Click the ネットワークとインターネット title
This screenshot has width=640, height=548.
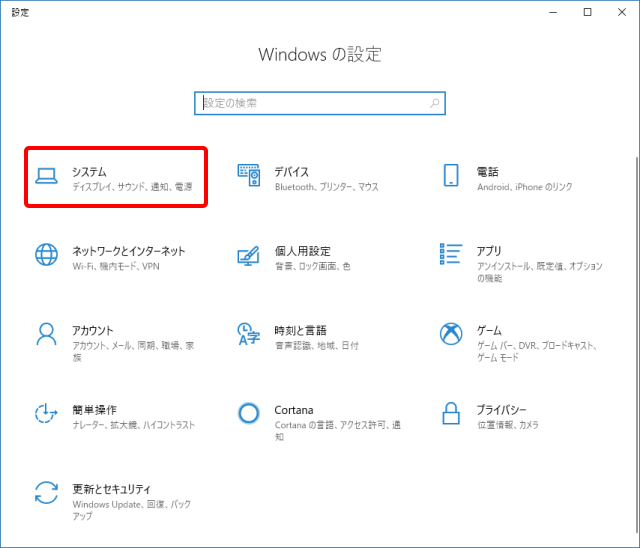coord(129,251)
